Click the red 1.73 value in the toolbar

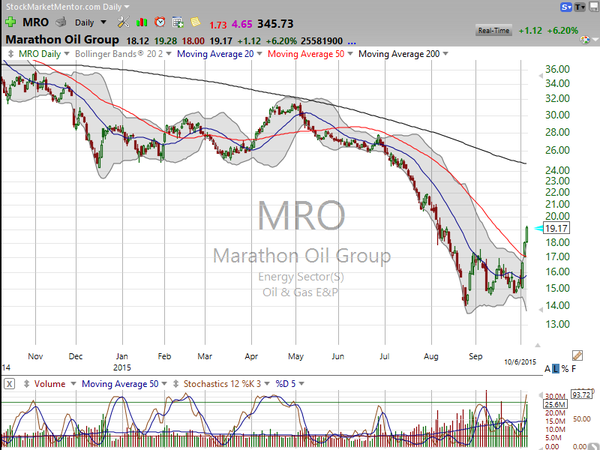coord(218,25)
